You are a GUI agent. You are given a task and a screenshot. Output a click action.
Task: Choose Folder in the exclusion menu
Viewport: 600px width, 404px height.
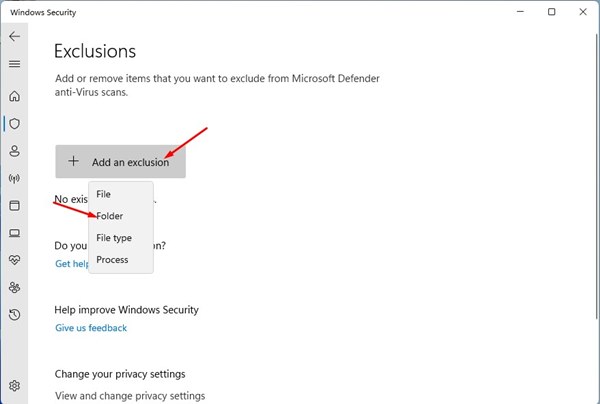[109, 216]
